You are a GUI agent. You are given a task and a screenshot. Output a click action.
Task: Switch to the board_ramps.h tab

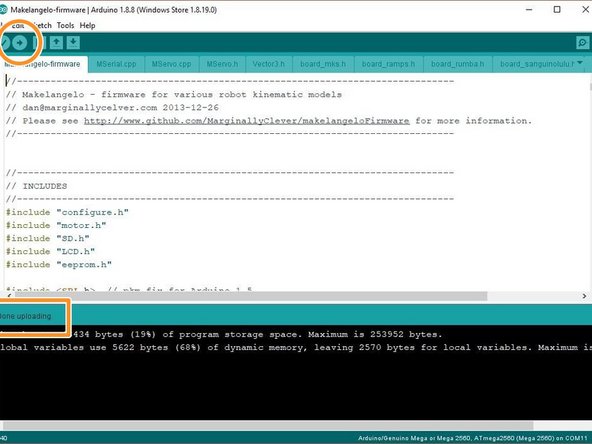tap(388, 64)
